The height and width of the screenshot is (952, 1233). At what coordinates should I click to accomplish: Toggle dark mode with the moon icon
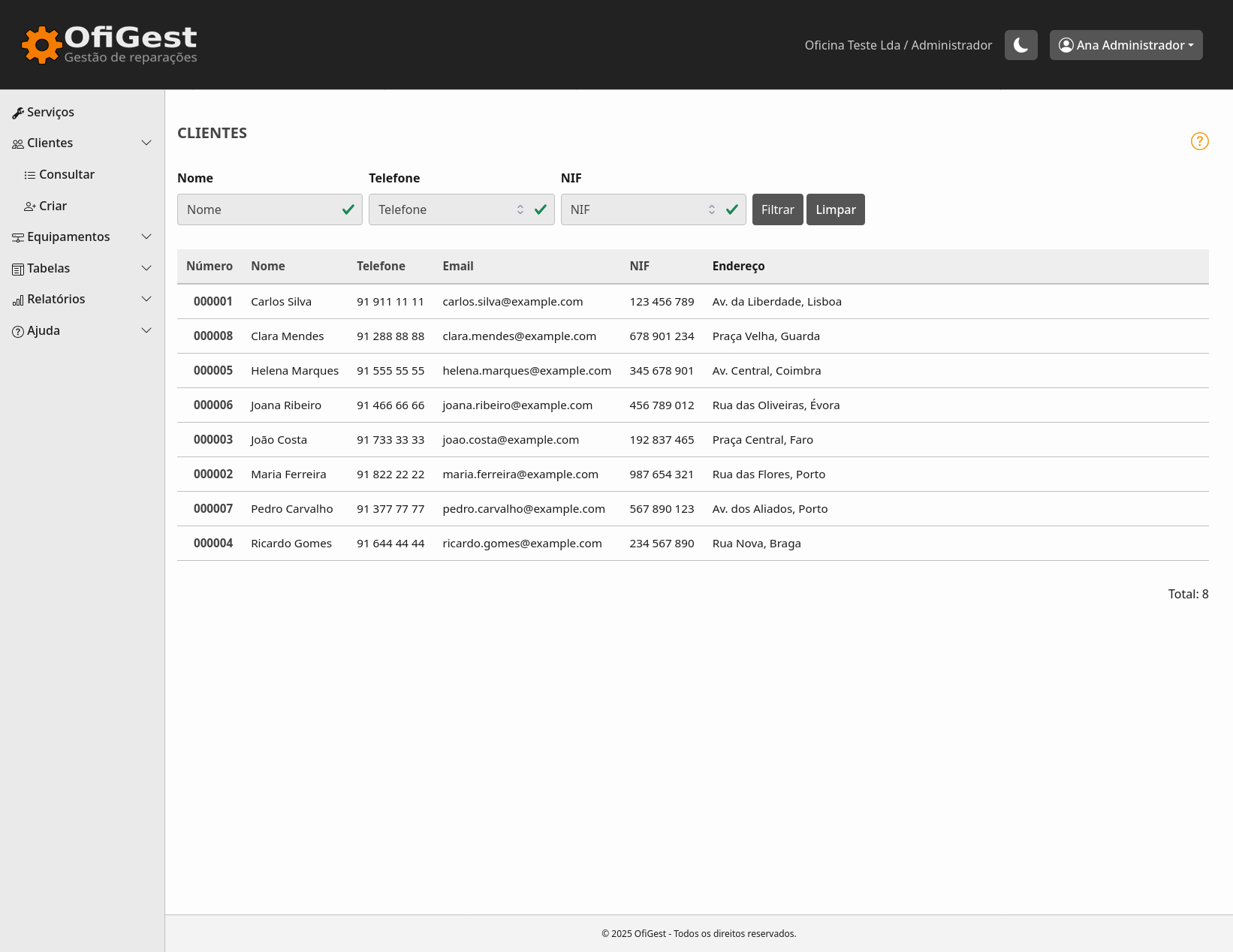click(x=1020, y=45)
